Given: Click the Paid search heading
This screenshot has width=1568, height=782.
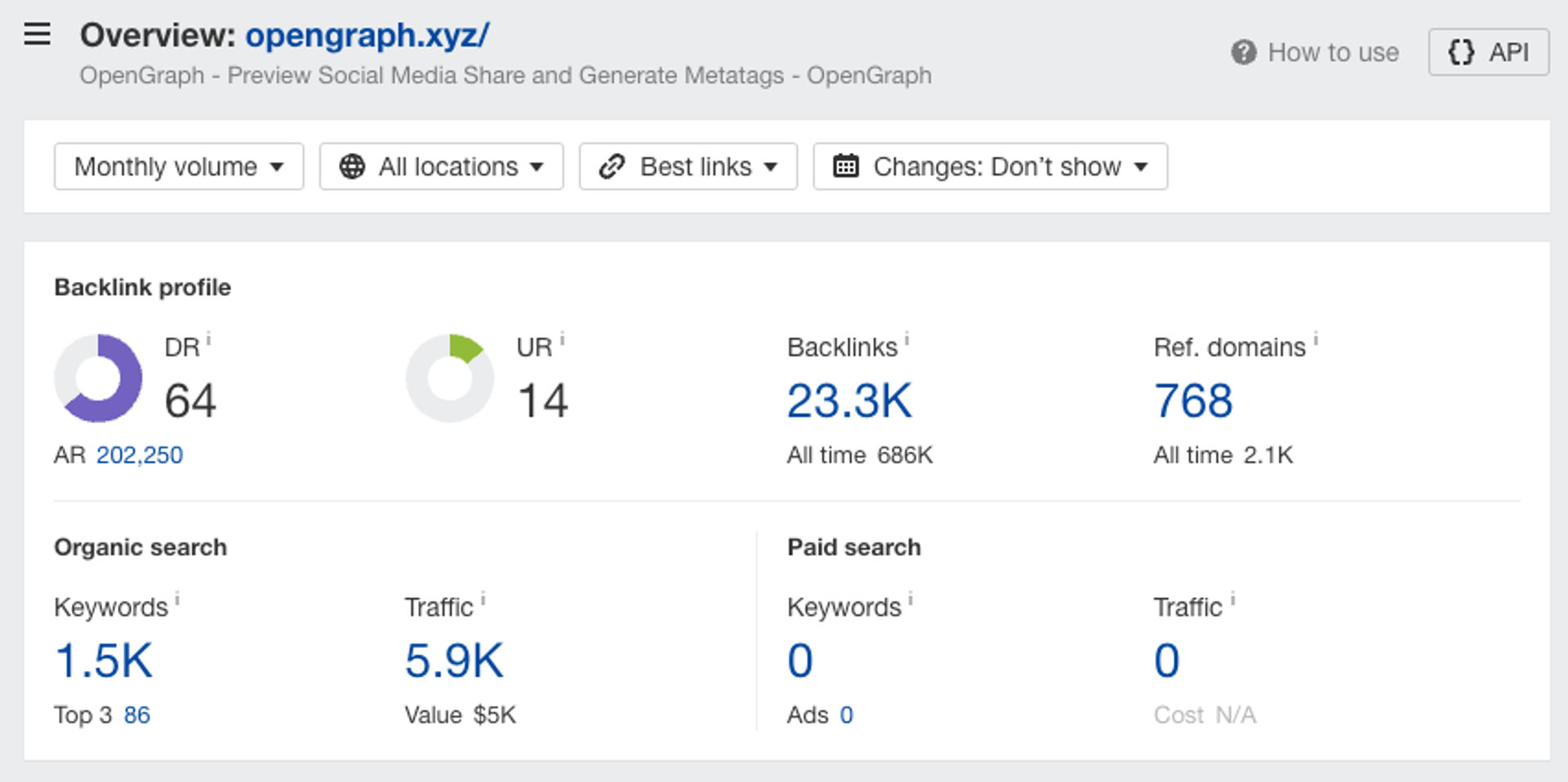Looking at the screenshot, I should tap(854, 547).
